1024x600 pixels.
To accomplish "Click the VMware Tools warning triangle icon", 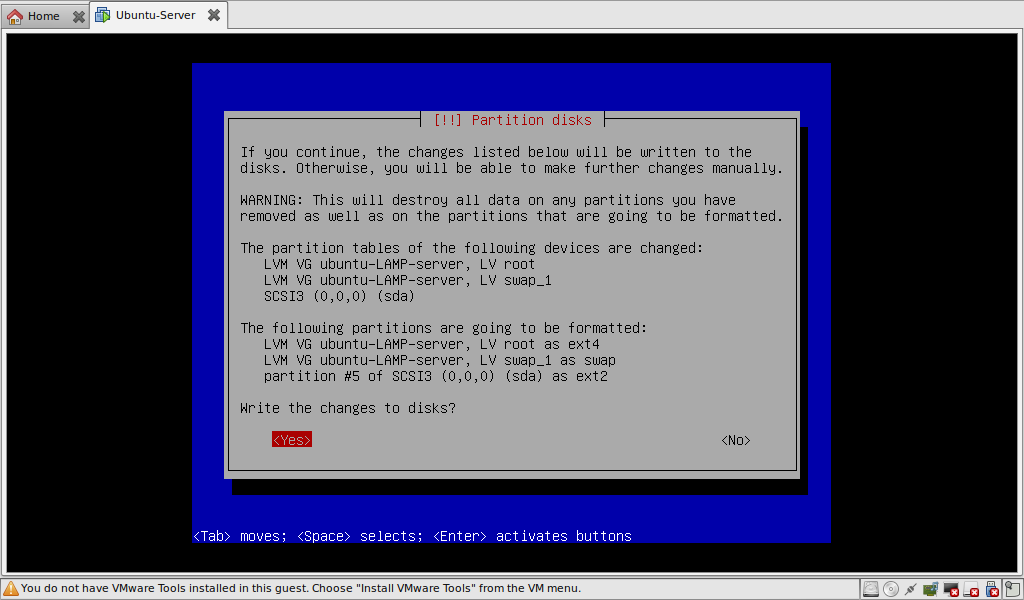I will click(10, 588).
